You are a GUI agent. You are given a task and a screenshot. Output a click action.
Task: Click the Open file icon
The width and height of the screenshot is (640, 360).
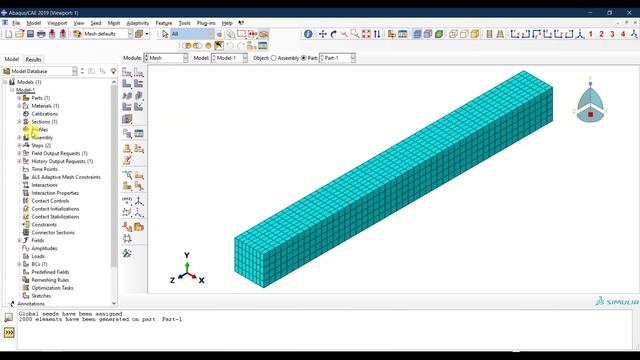[x=20, y=34]
